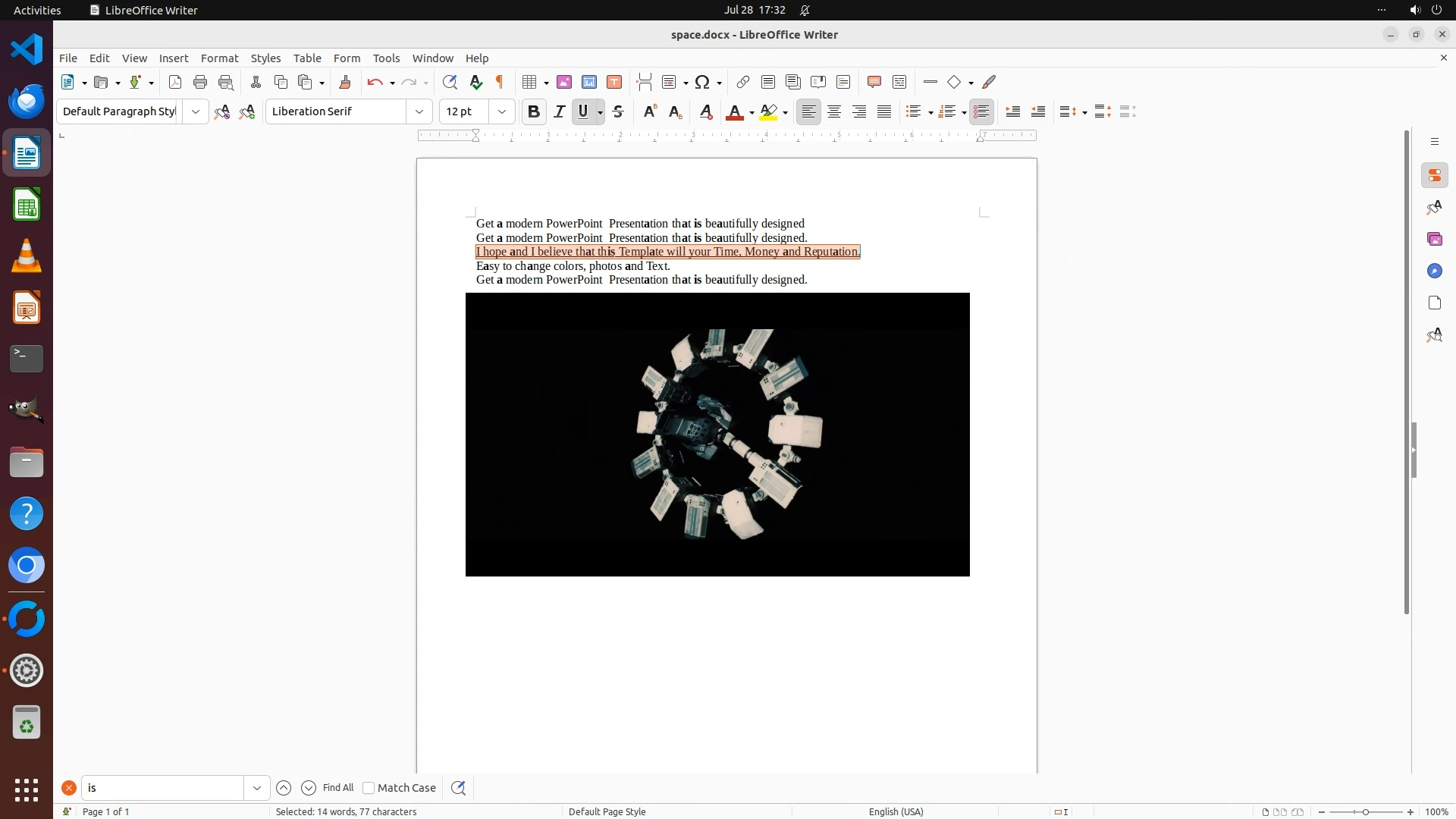
Task: Click the Clone Formatting paintbrush icon
Action: pyautogui.click(x=345, y=82)
